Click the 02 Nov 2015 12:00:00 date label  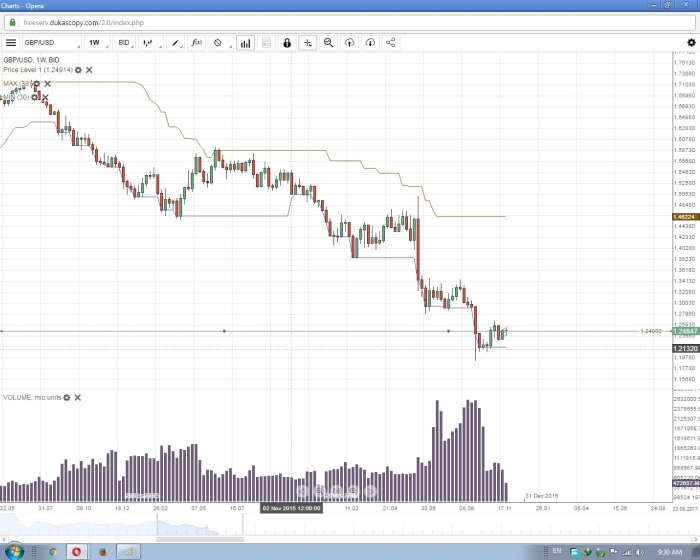[x=291, y=508]
